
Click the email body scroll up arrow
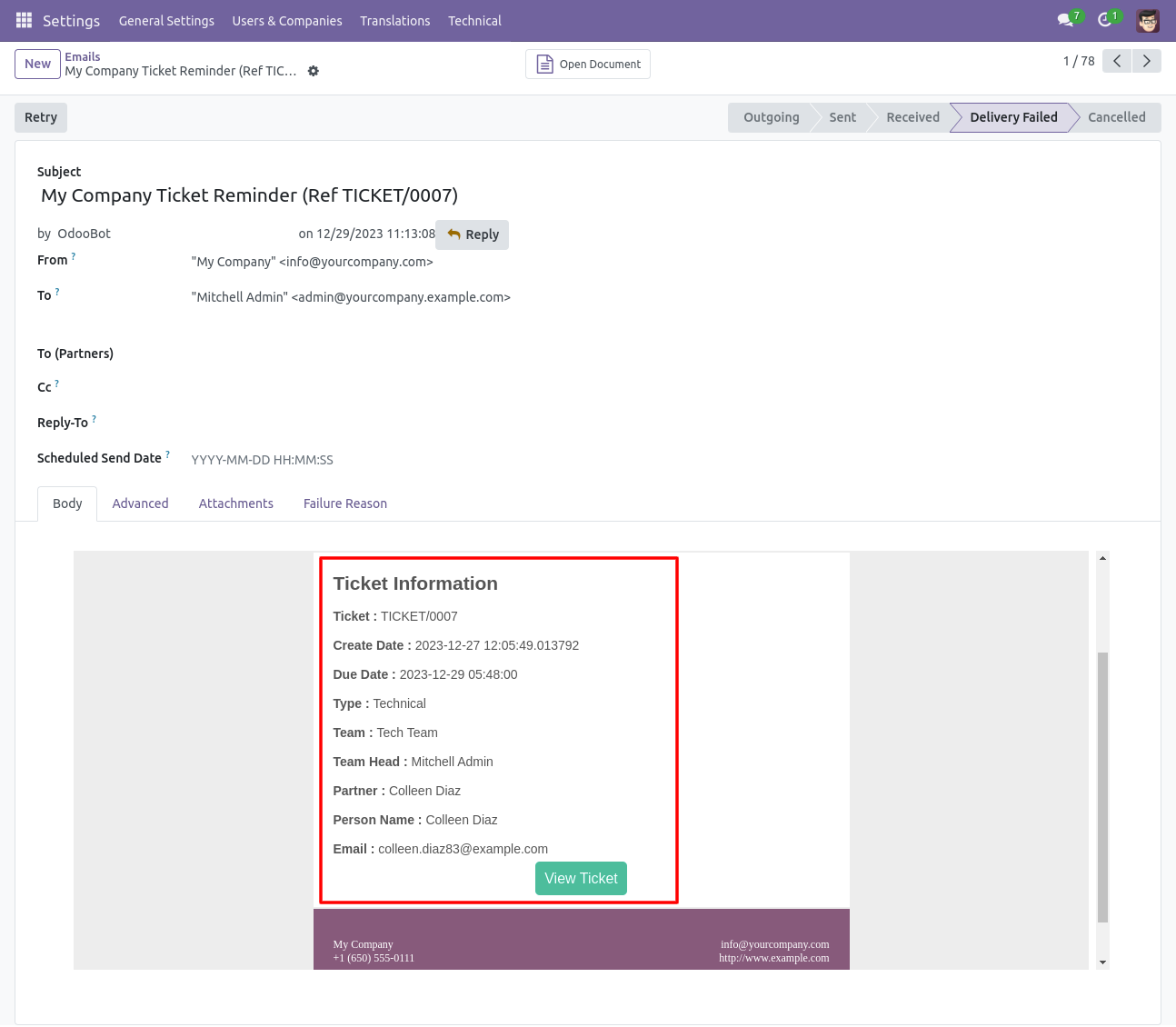(x=1102, y=558)
